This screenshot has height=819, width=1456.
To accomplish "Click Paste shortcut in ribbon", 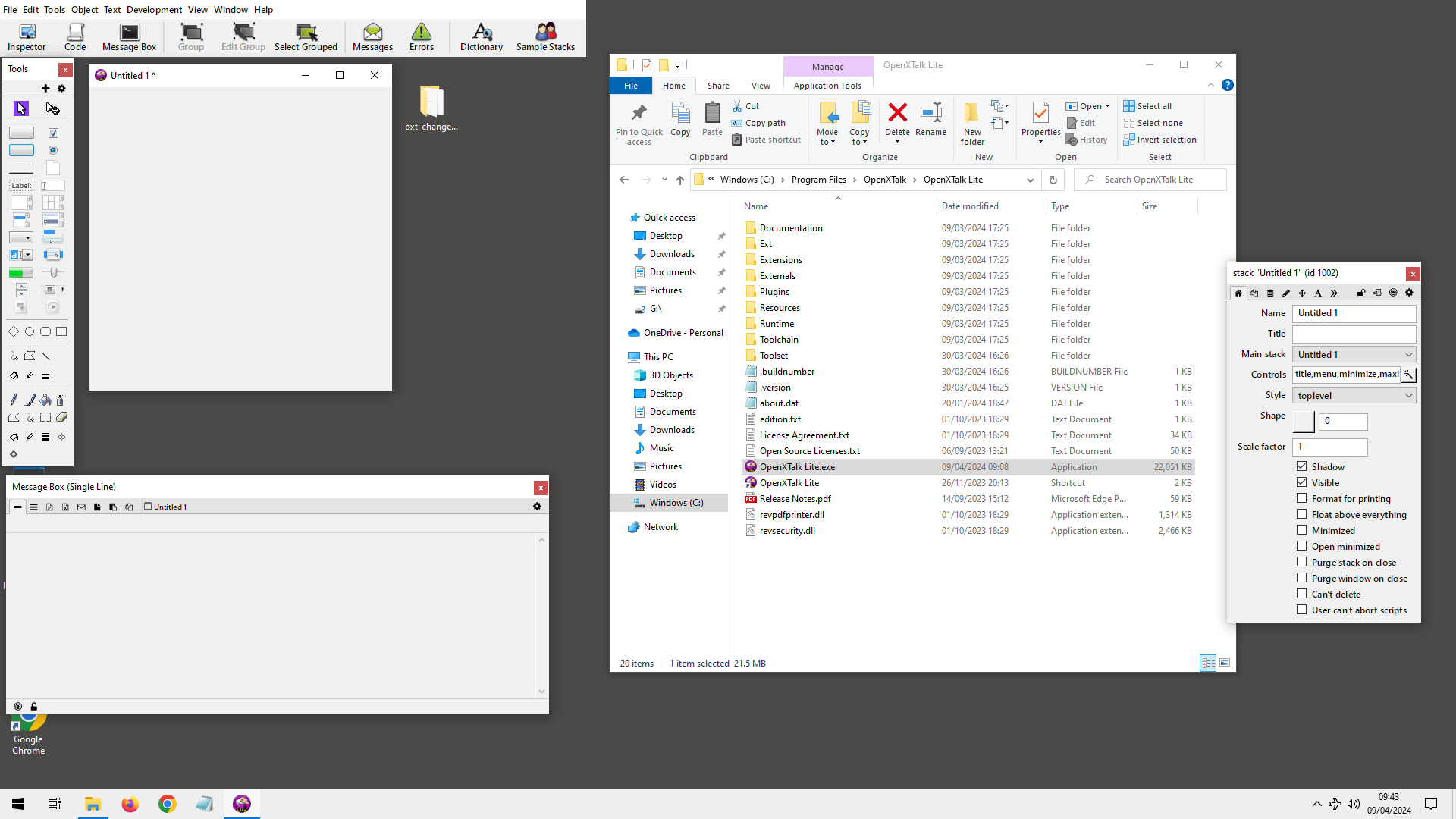I will coord(766,140).
